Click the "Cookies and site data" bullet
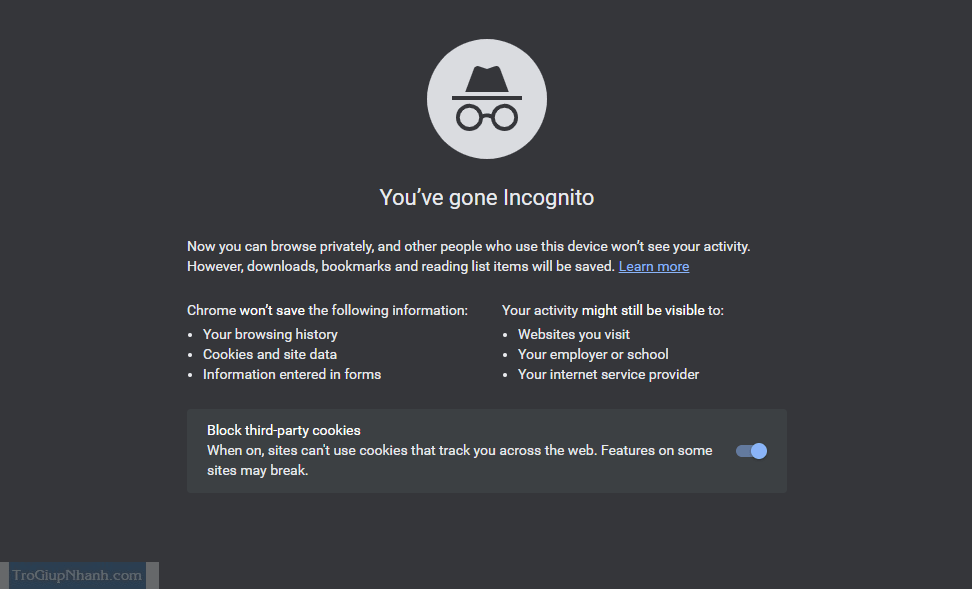The image size is (972, 589). click(x=270, y=354)
